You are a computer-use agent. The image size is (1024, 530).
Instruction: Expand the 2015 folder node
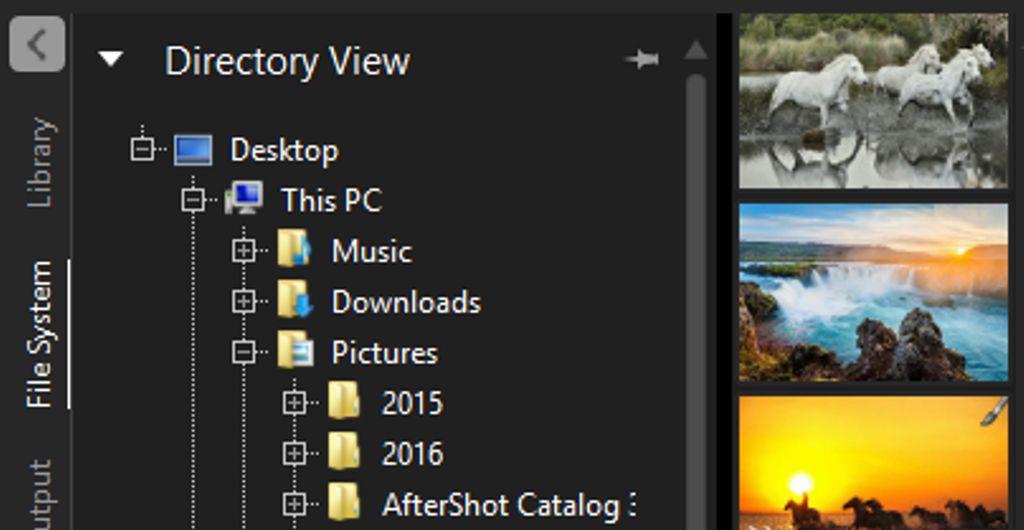tap(293, 403)
